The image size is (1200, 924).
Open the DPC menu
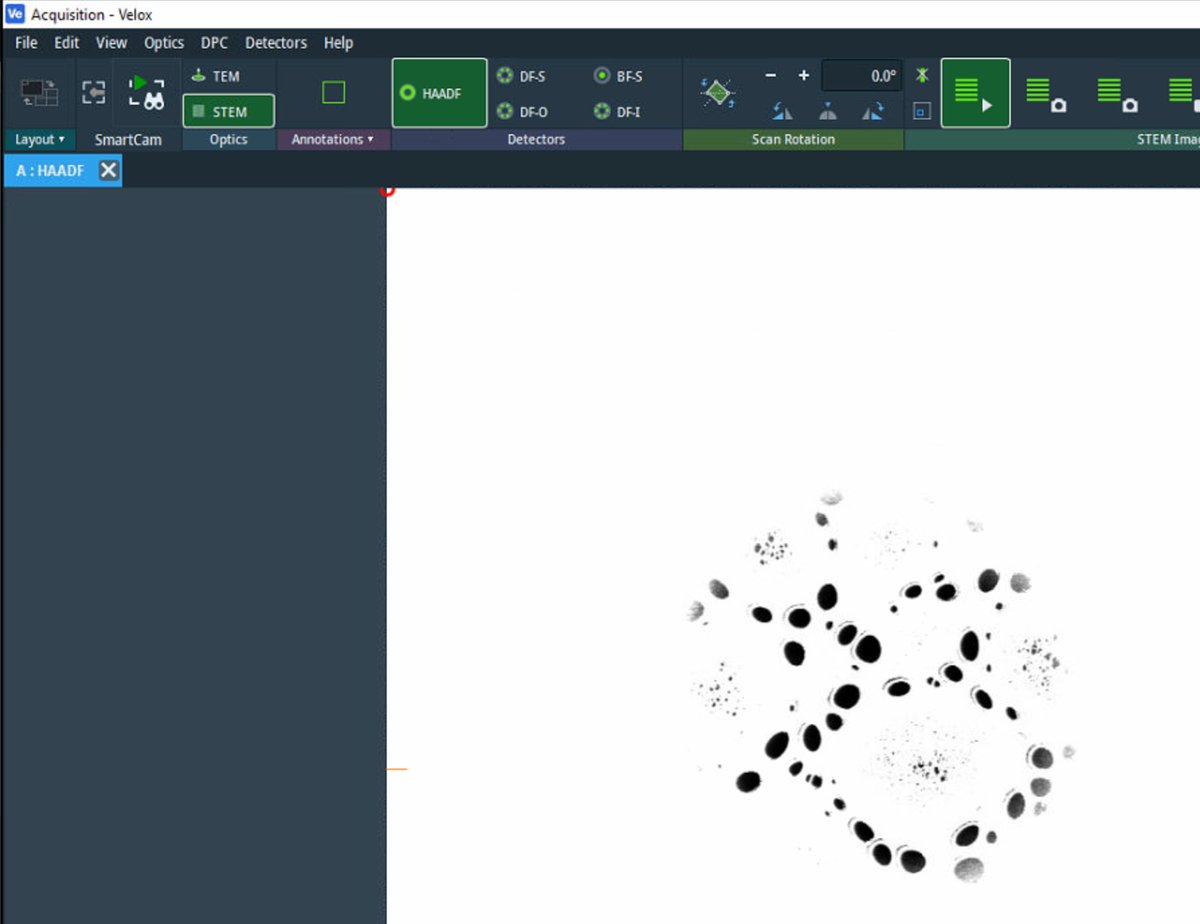tap(213, 42)
